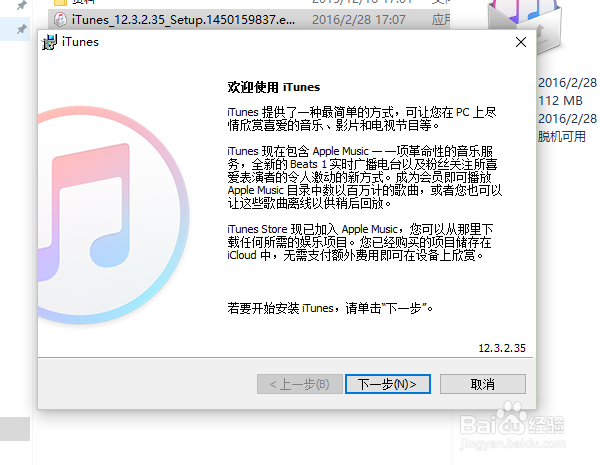600x465 pixels.
Task: Click the iTunes installer title bar icon
Action: [49, 42]
